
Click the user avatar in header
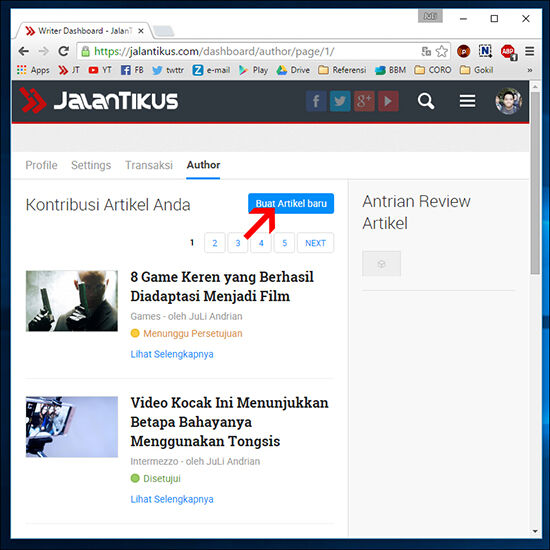point(509,101)
